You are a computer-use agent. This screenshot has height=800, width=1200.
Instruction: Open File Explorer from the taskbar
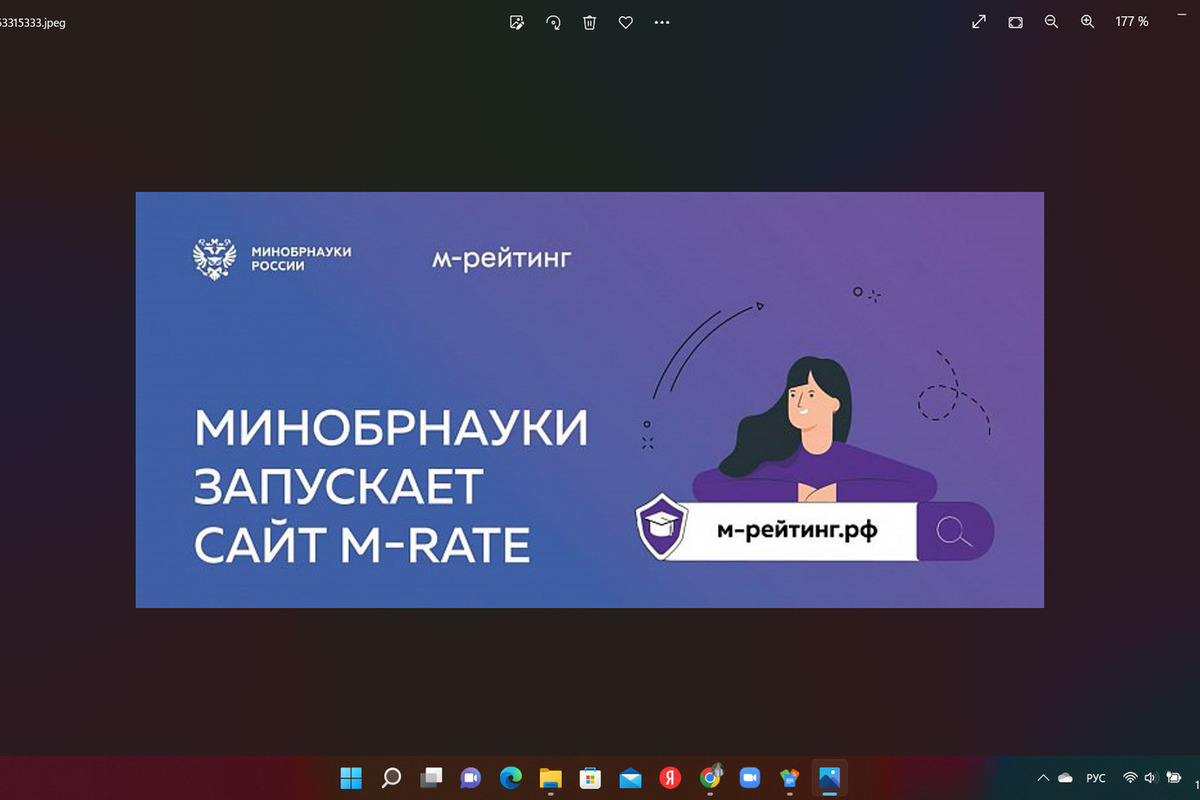(550, 777)
